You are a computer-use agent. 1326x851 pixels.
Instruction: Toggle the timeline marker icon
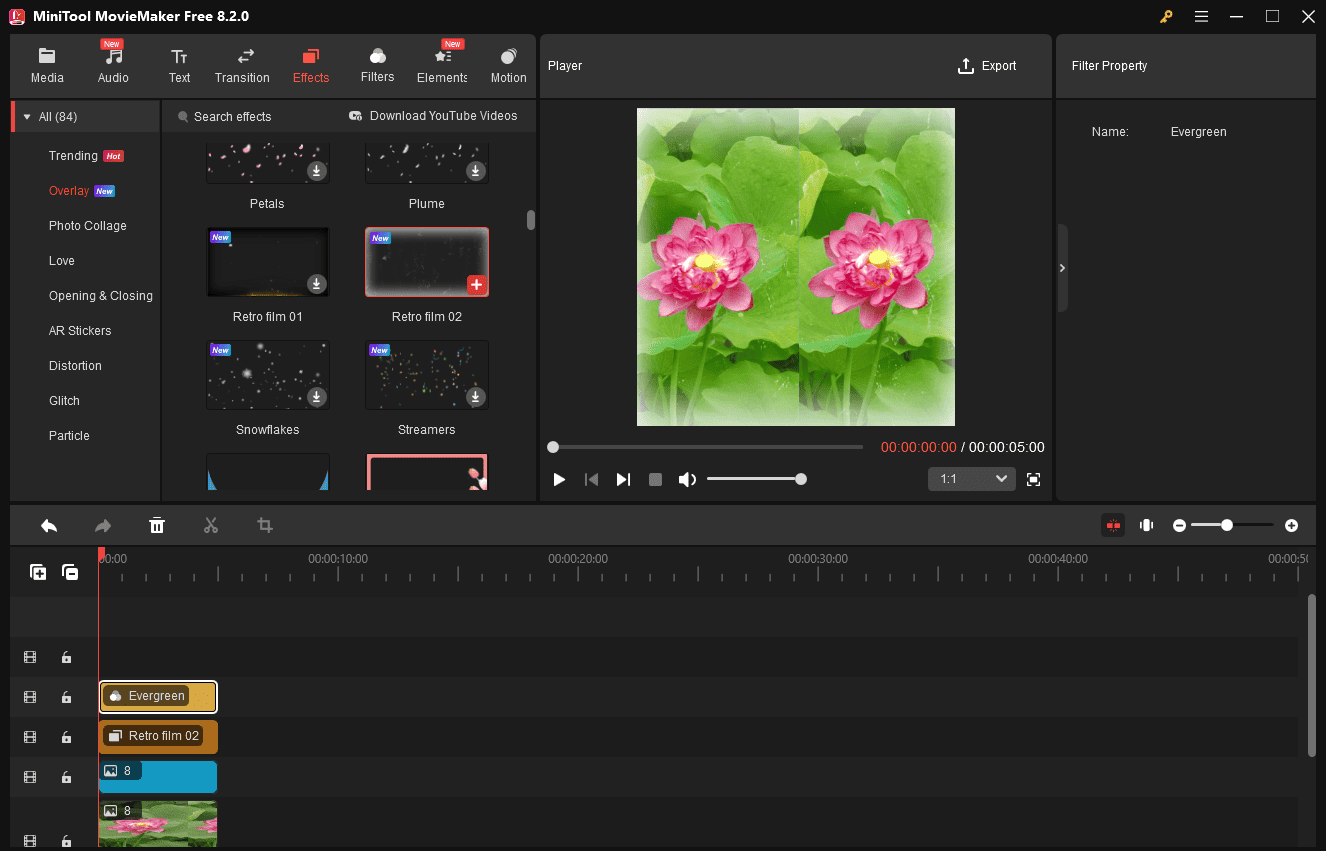pyautogui.click(x=1147, y=525)
